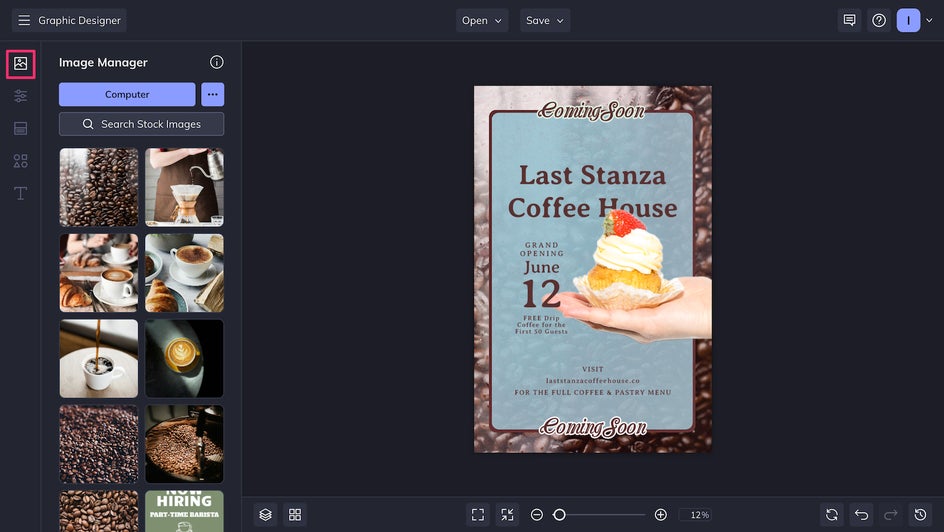Open more upload options ellipsis button
The width and height of the screenshot is (944, 532).
[x=213, y=94]
